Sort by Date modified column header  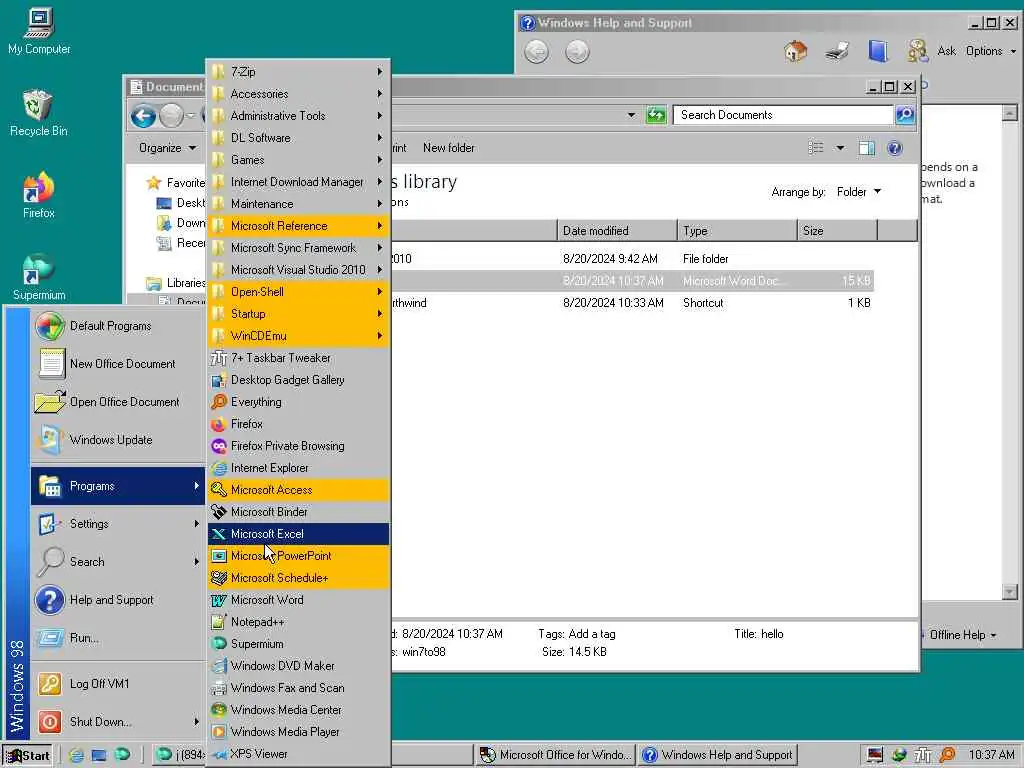(617, 231)
